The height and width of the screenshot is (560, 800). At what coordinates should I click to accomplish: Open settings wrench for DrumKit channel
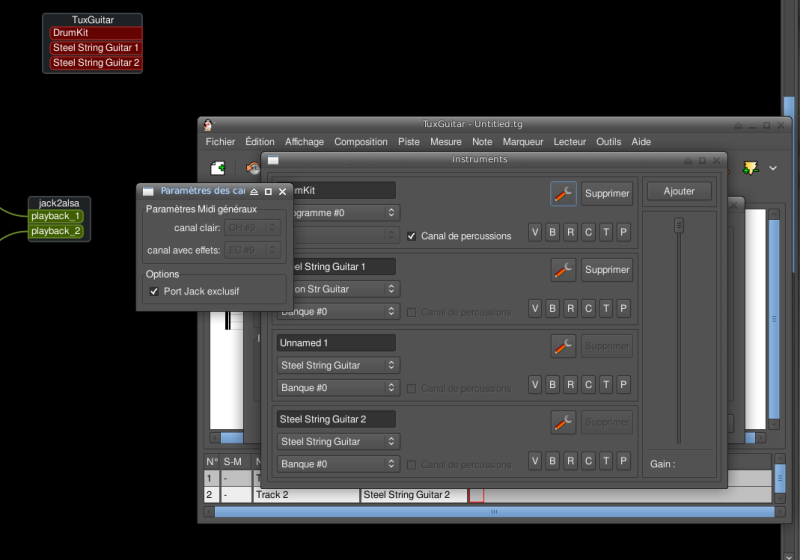coord(563,193)
